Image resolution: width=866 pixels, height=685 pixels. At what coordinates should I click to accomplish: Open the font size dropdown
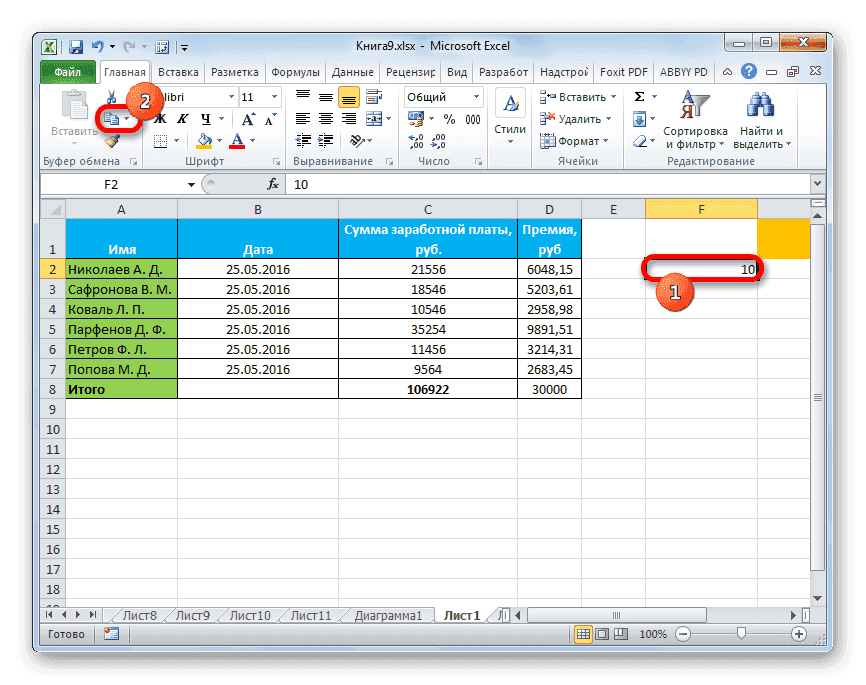coord(273,96)
